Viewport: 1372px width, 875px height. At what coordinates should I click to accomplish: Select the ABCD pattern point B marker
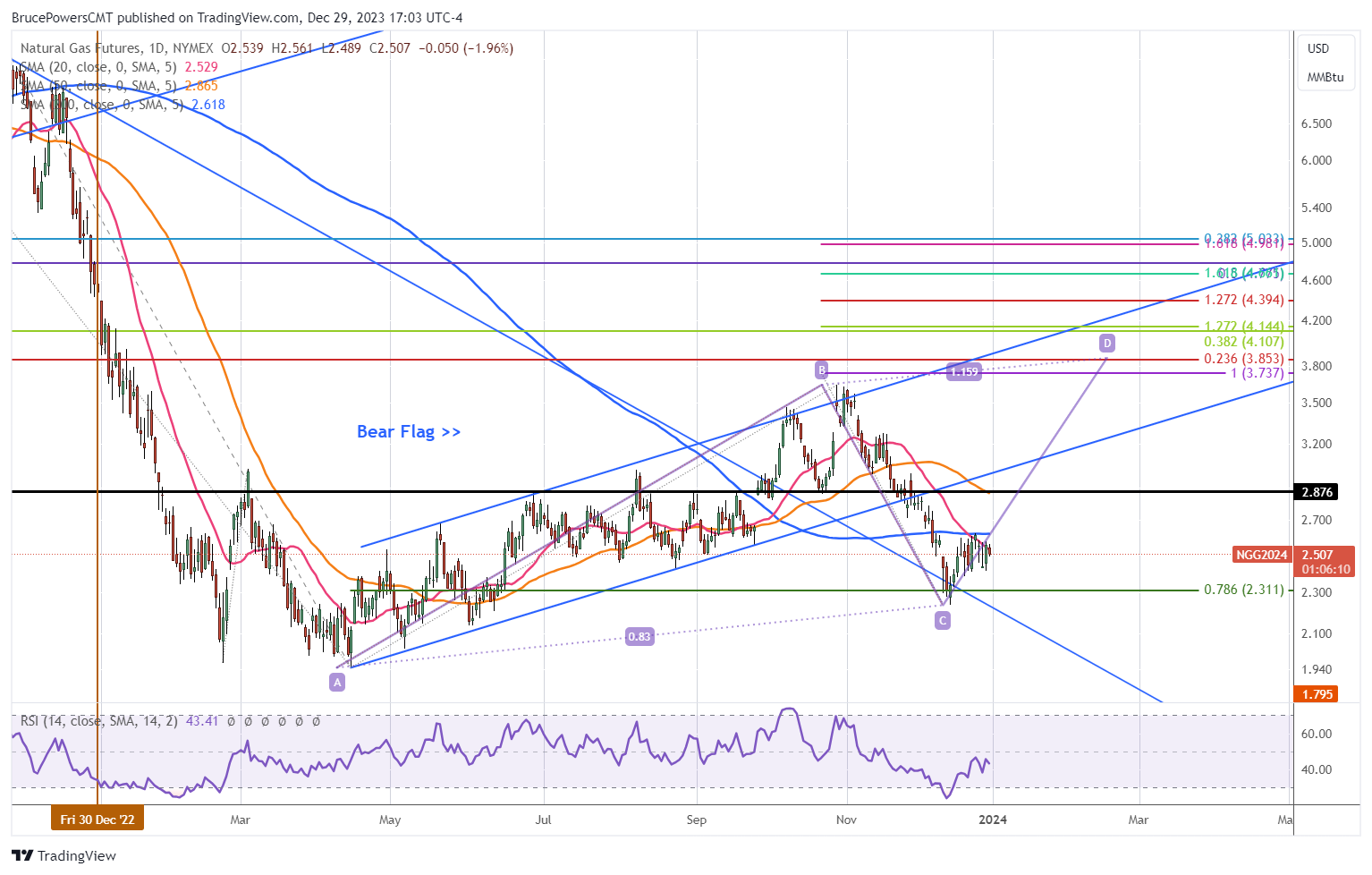pyautogui.click(x=821, y=370)
